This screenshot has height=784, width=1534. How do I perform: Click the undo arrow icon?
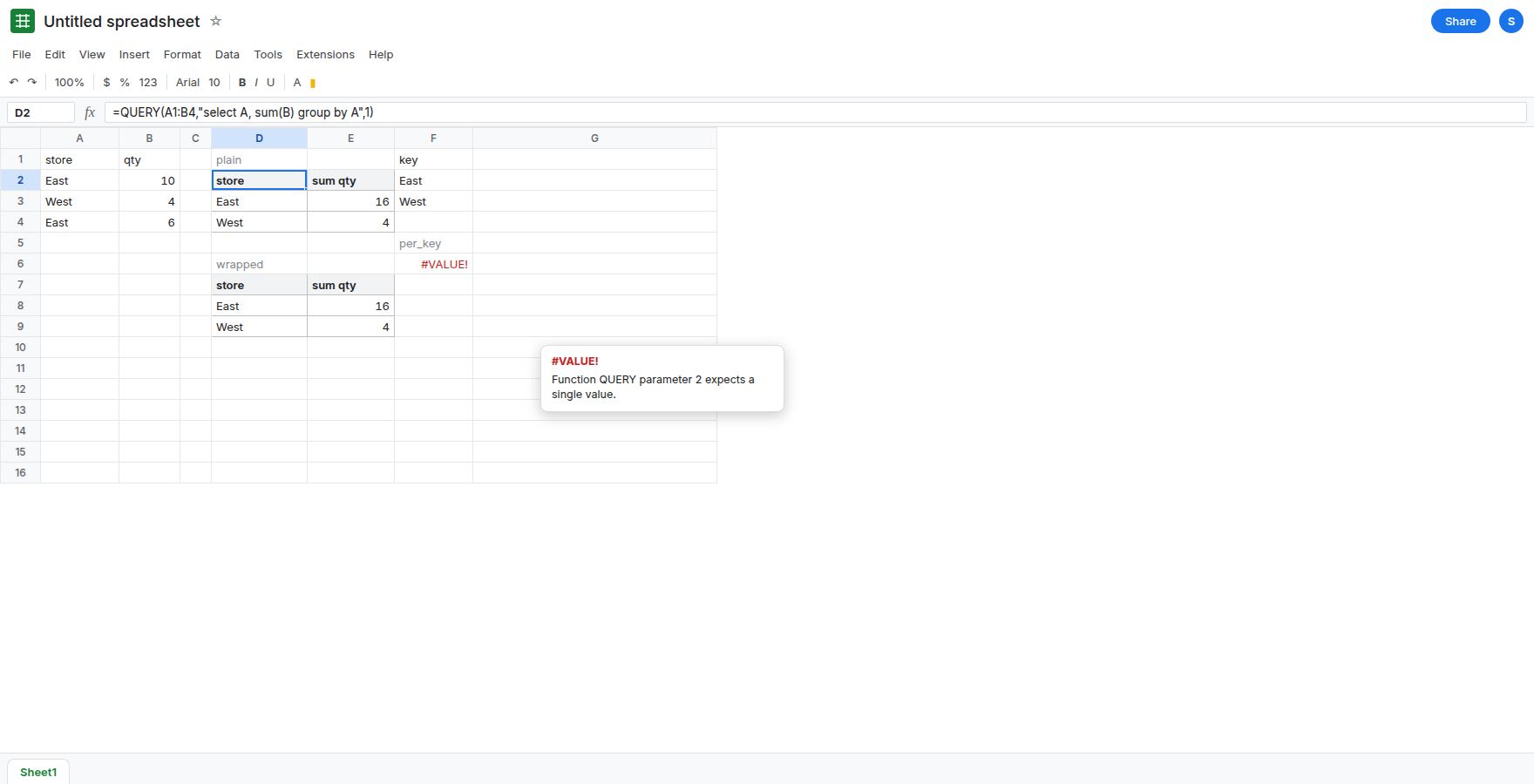(14, 82)
